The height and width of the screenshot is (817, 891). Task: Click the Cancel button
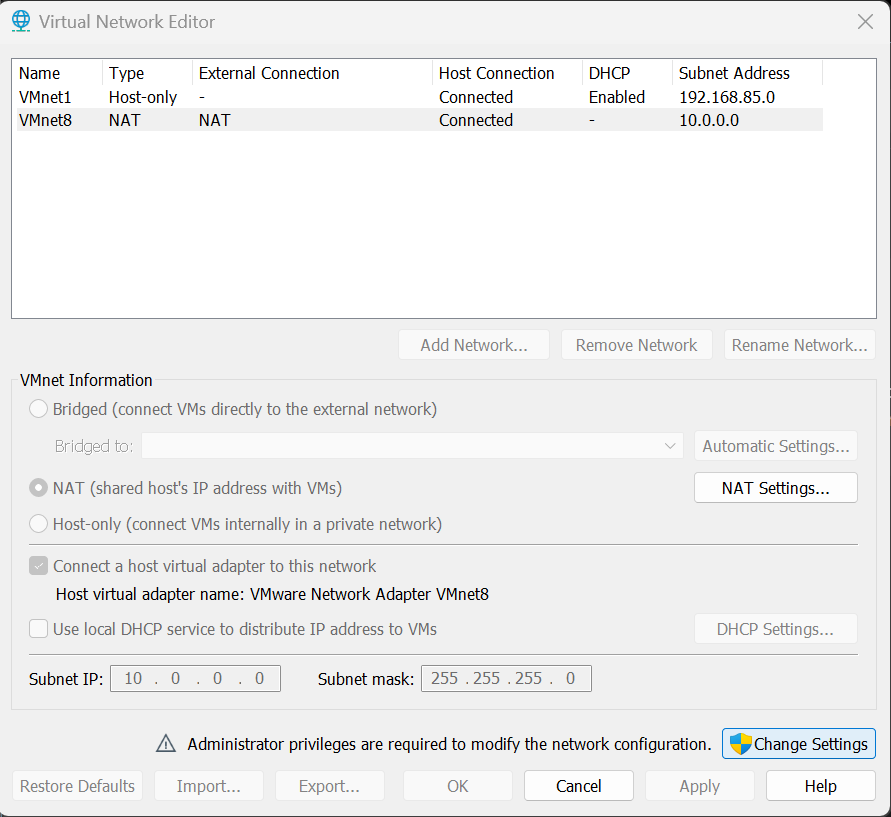coord(578,786)
